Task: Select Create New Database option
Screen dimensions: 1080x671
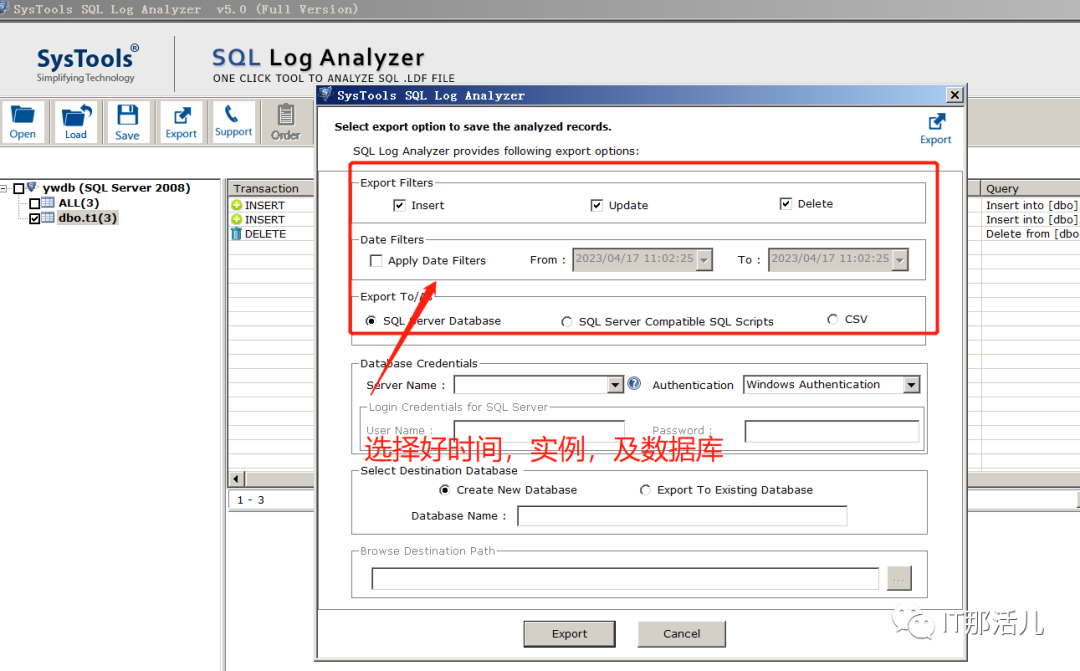Action: click(x=444, y=490)
